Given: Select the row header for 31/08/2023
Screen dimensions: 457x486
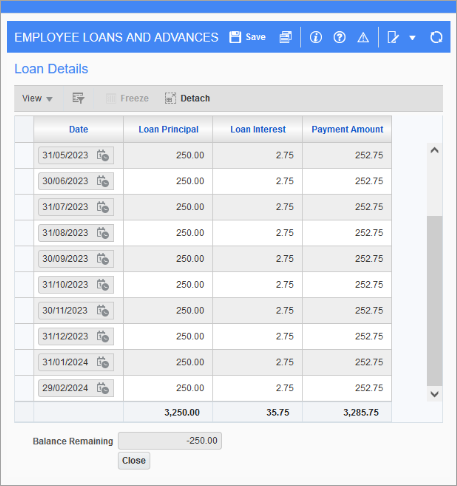Looking at the screenshot, I should pyautogui.click(x=24, y=233).
